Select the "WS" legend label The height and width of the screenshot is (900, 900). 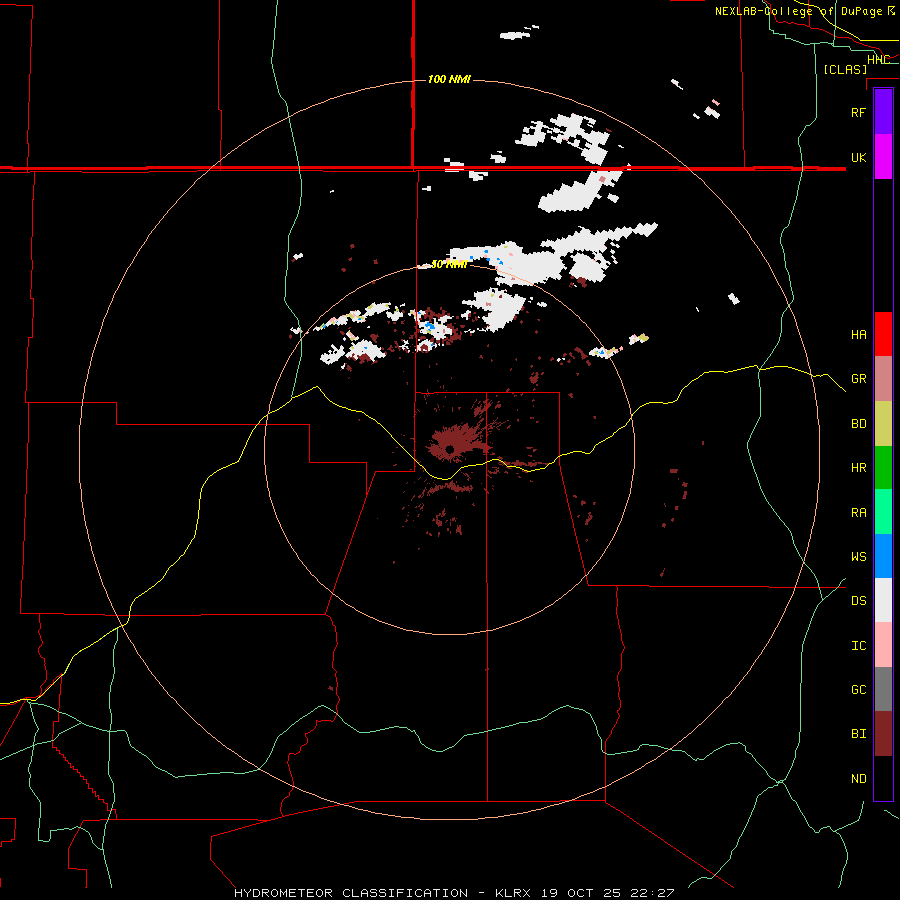(x=858, y=557)
